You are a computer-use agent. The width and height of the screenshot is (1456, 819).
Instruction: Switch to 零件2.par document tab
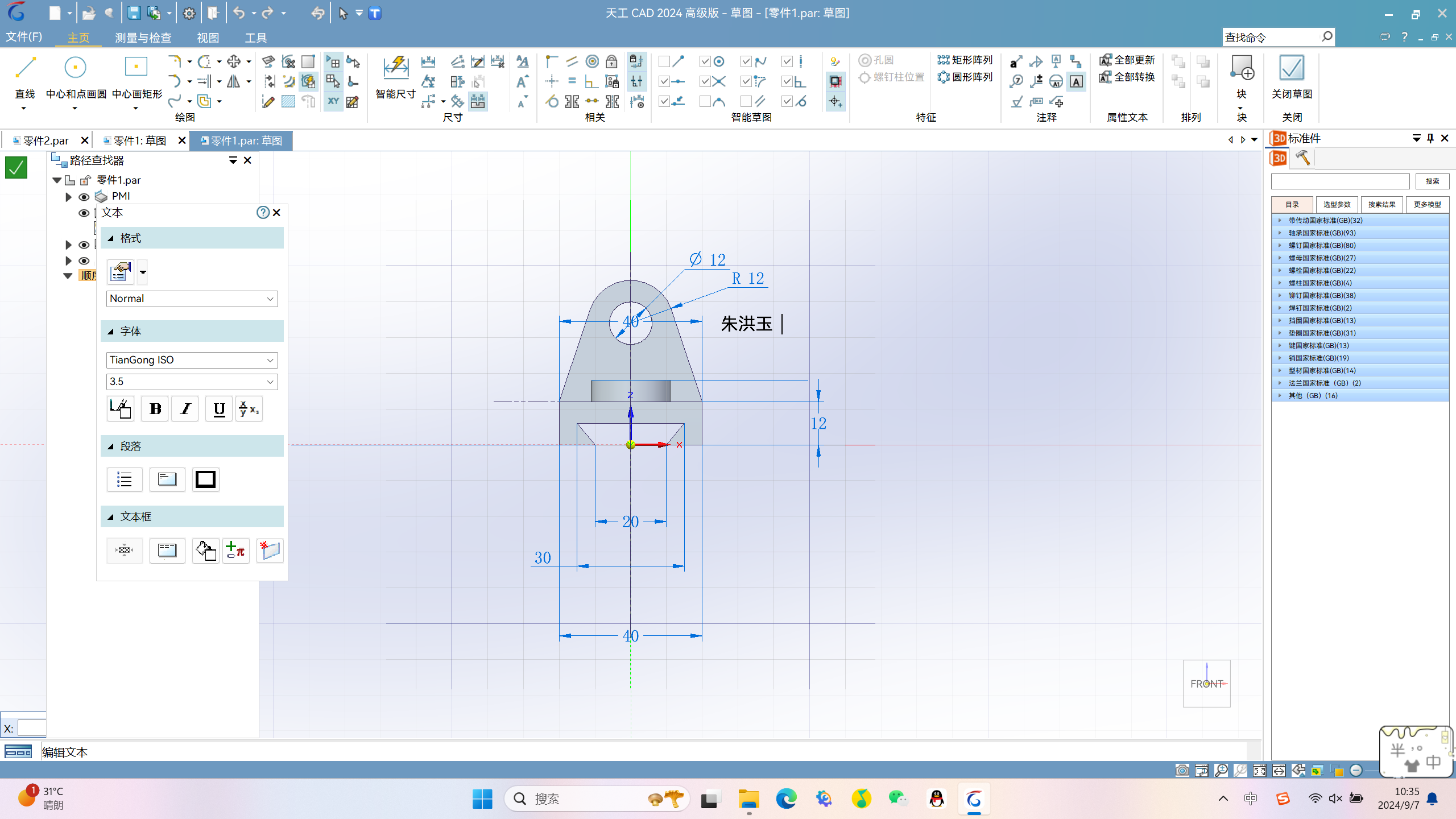tap(45, 140)
